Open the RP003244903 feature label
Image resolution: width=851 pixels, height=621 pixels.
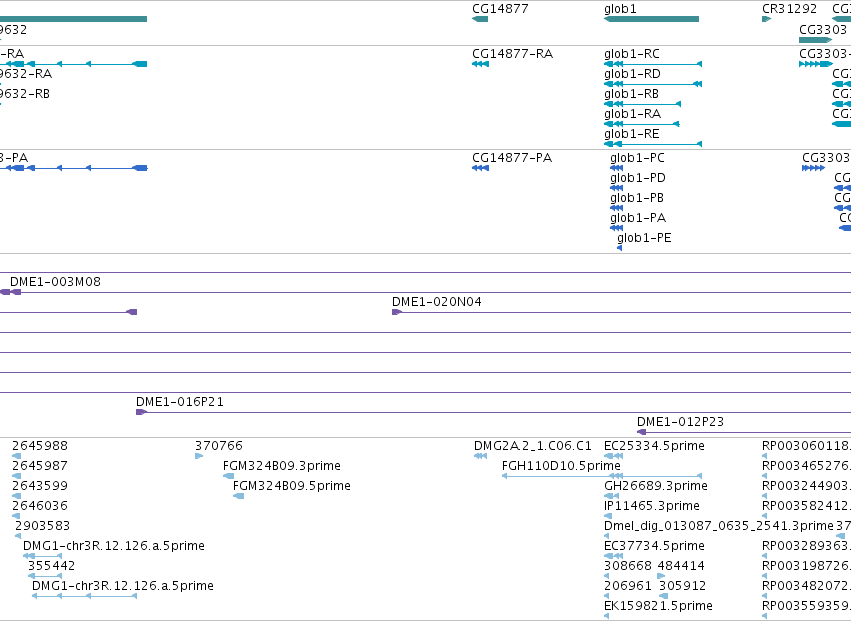pyautogui.click(x=806, y=486)
